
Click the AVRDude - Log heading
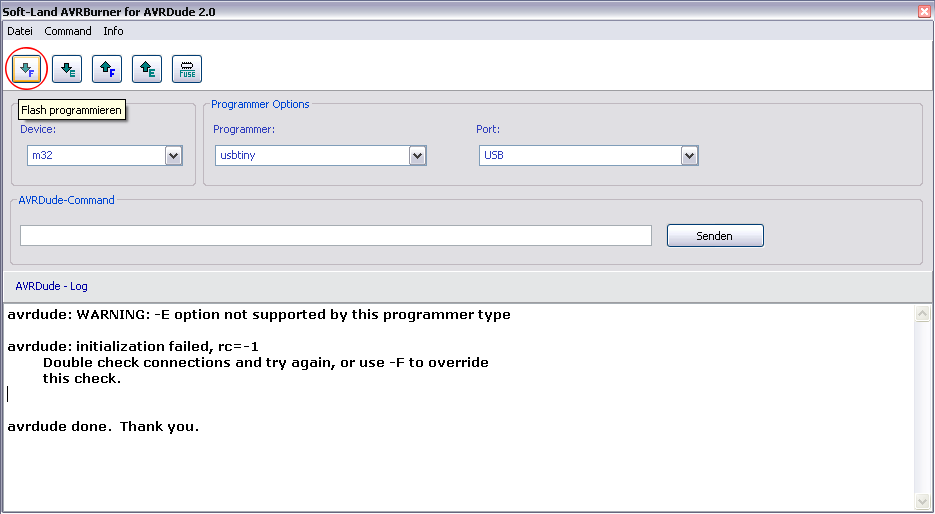[x=51, y=286]
